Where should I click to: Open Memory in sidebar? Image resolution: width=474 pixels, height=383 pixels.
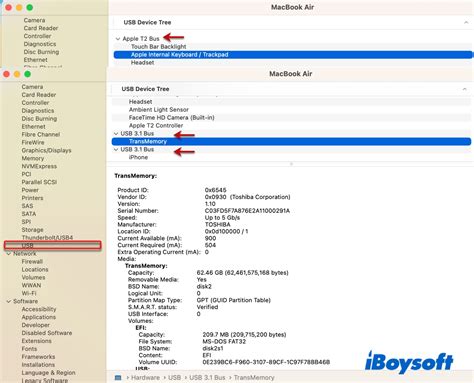pyautogui.click(x=33, y=158)
